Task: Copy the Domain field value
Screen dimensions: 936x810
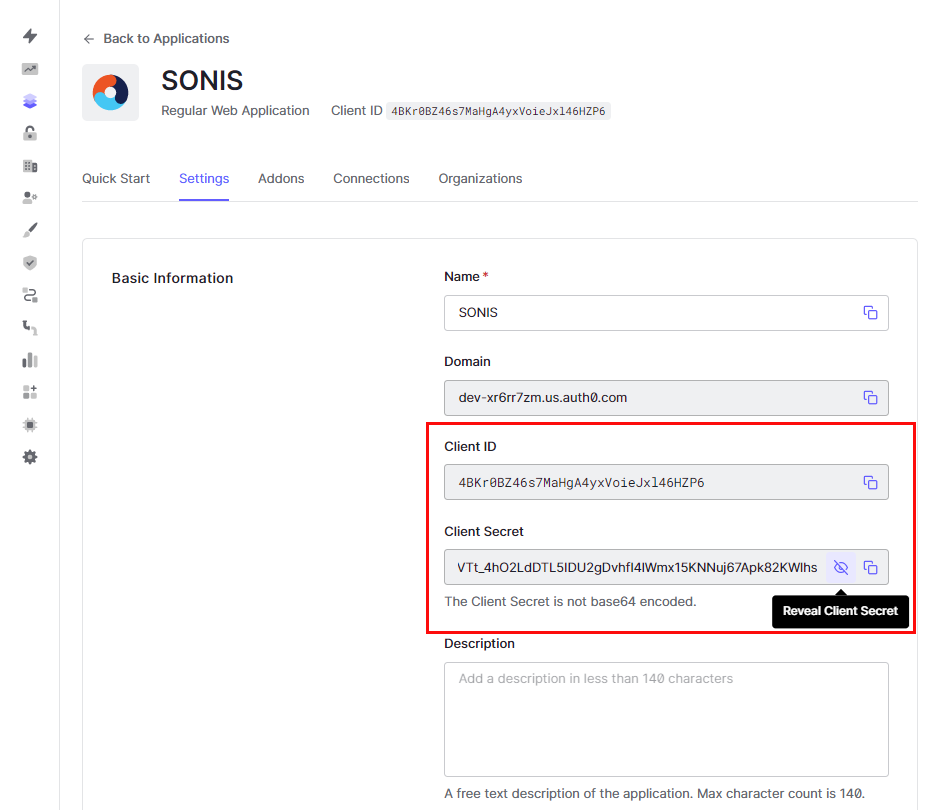Action: [x=871, y=397]
